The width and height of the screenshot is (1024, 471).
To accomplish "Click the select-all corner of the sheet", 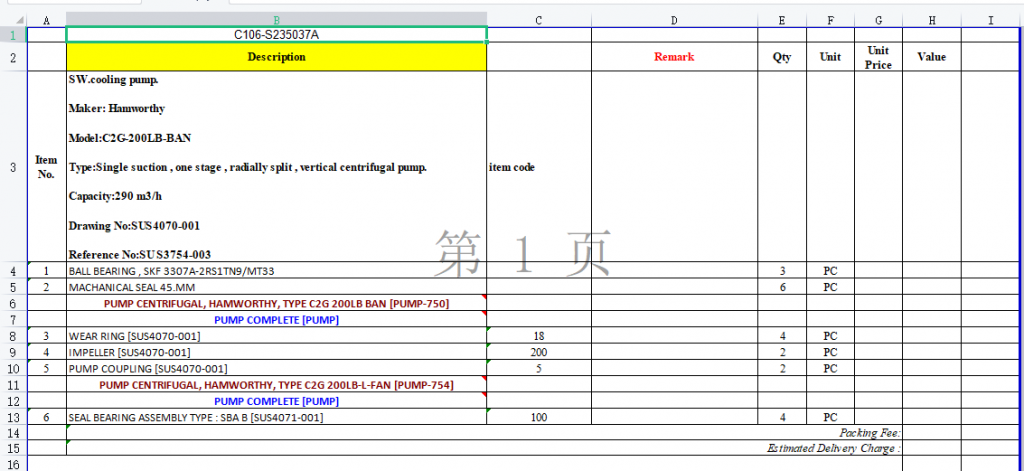I will point(13,20).
